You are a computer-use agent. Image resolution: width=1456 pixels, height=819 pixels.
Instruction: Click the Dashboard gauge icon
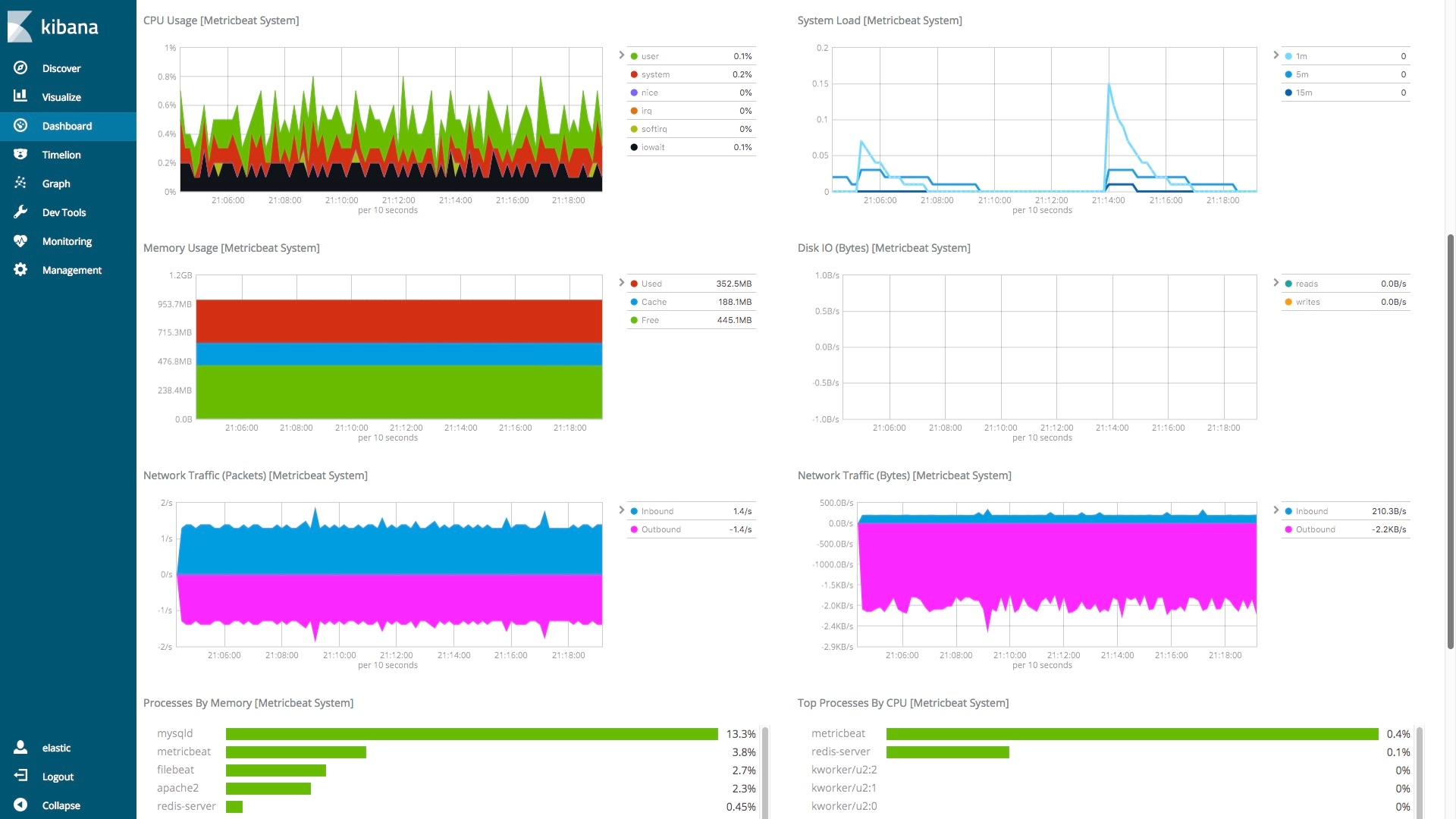[x=20, y=125]
